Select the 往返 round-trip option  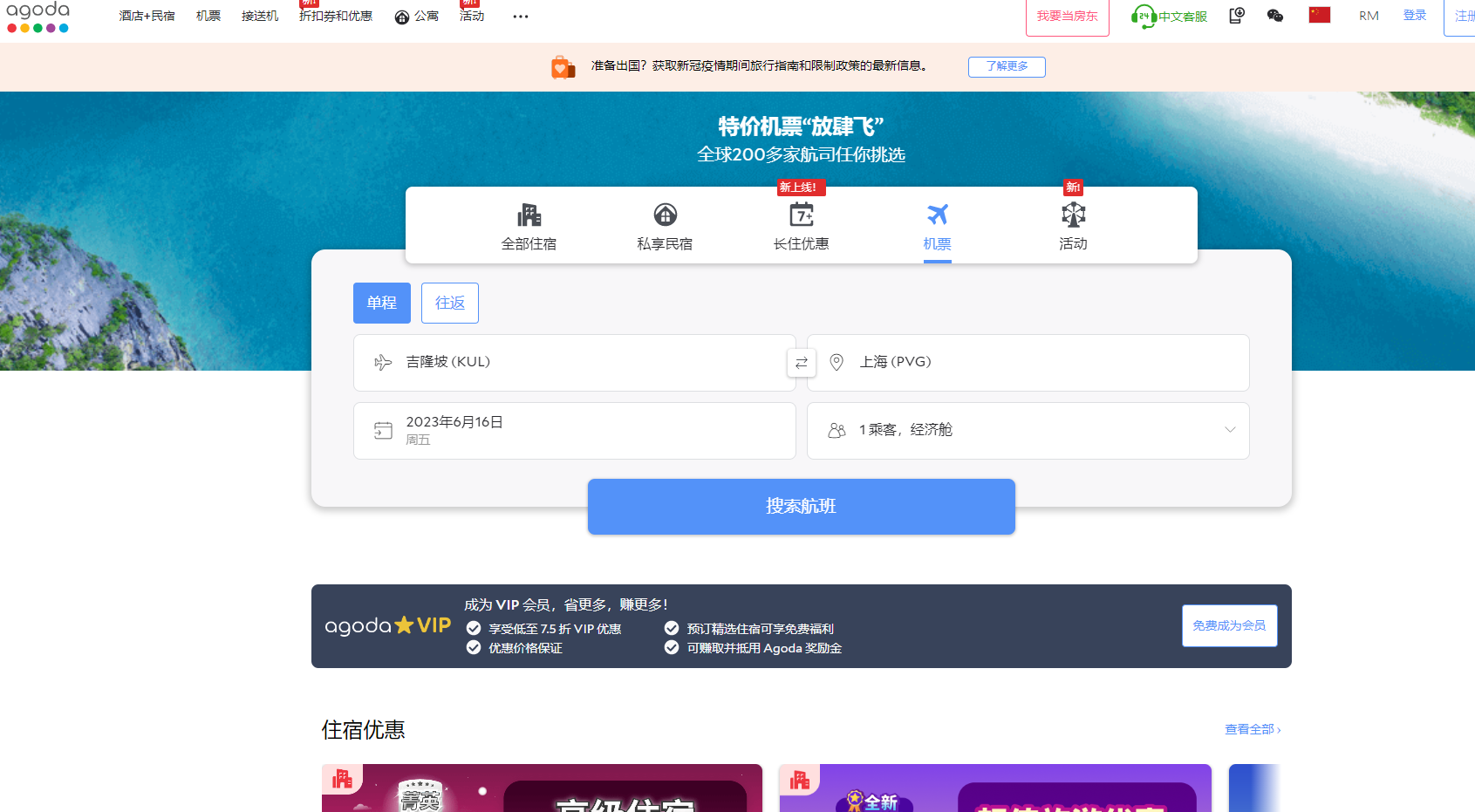point(450,303)
